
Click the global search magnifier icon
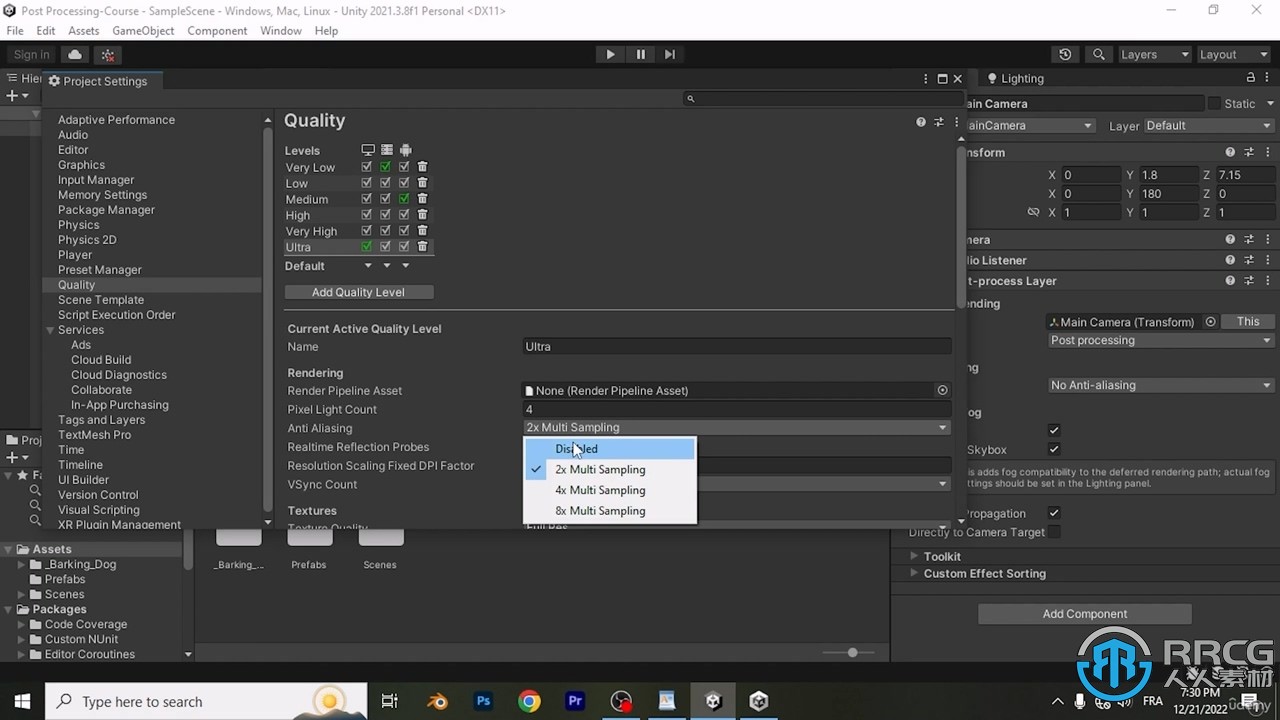point(1099,54)
